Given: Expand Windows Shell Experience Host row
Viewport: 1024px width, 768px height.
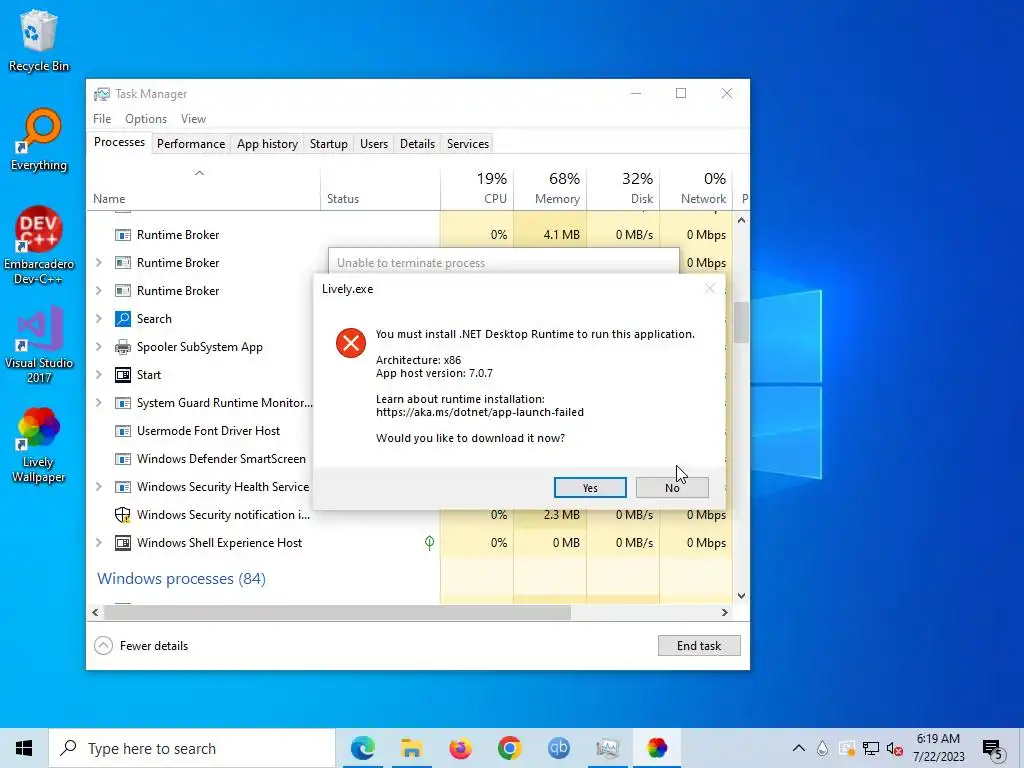Looking at the screenshot, I should (99, 543).
